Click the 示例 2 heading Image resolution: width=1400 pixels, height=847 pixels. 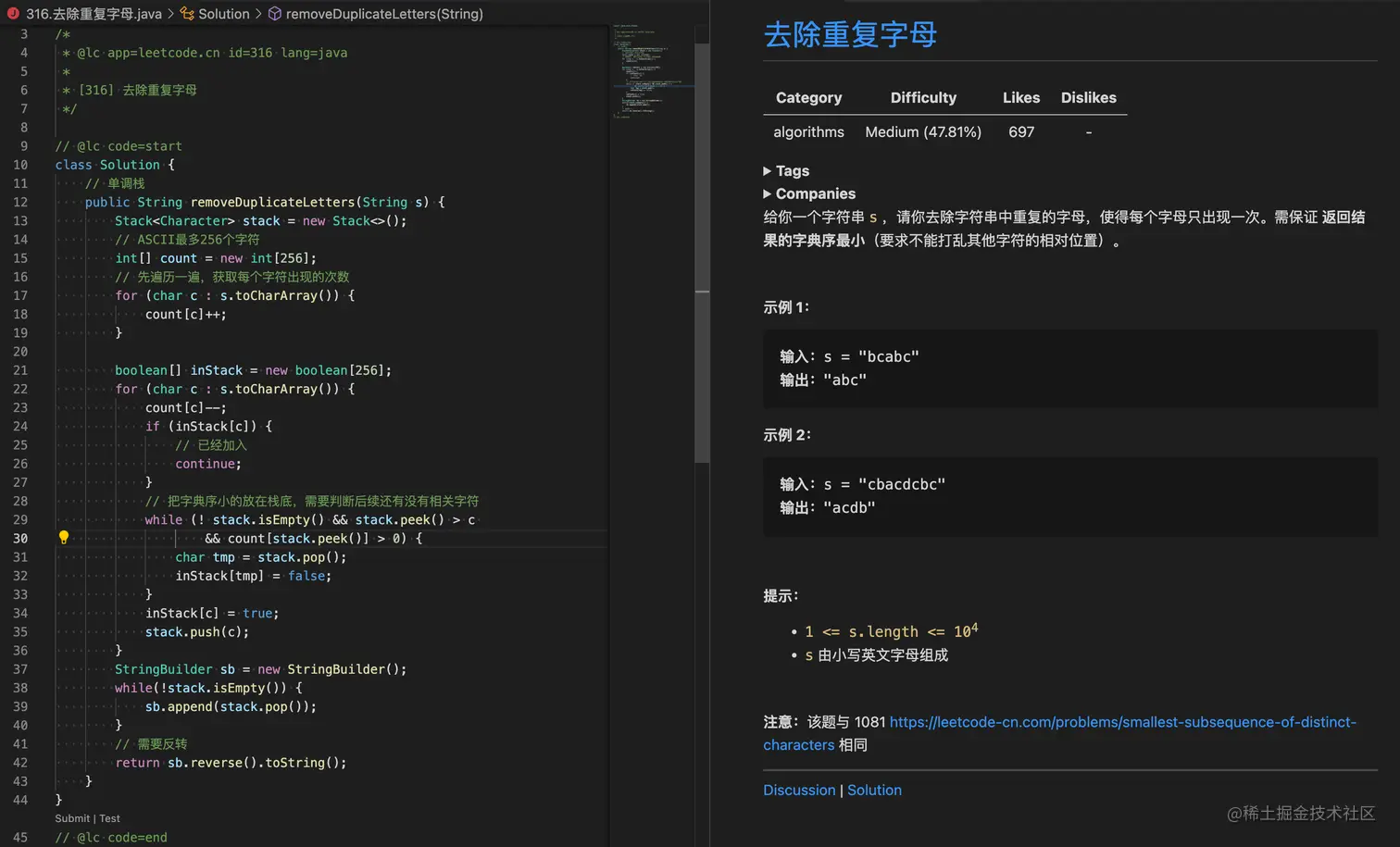coord(787,435)
